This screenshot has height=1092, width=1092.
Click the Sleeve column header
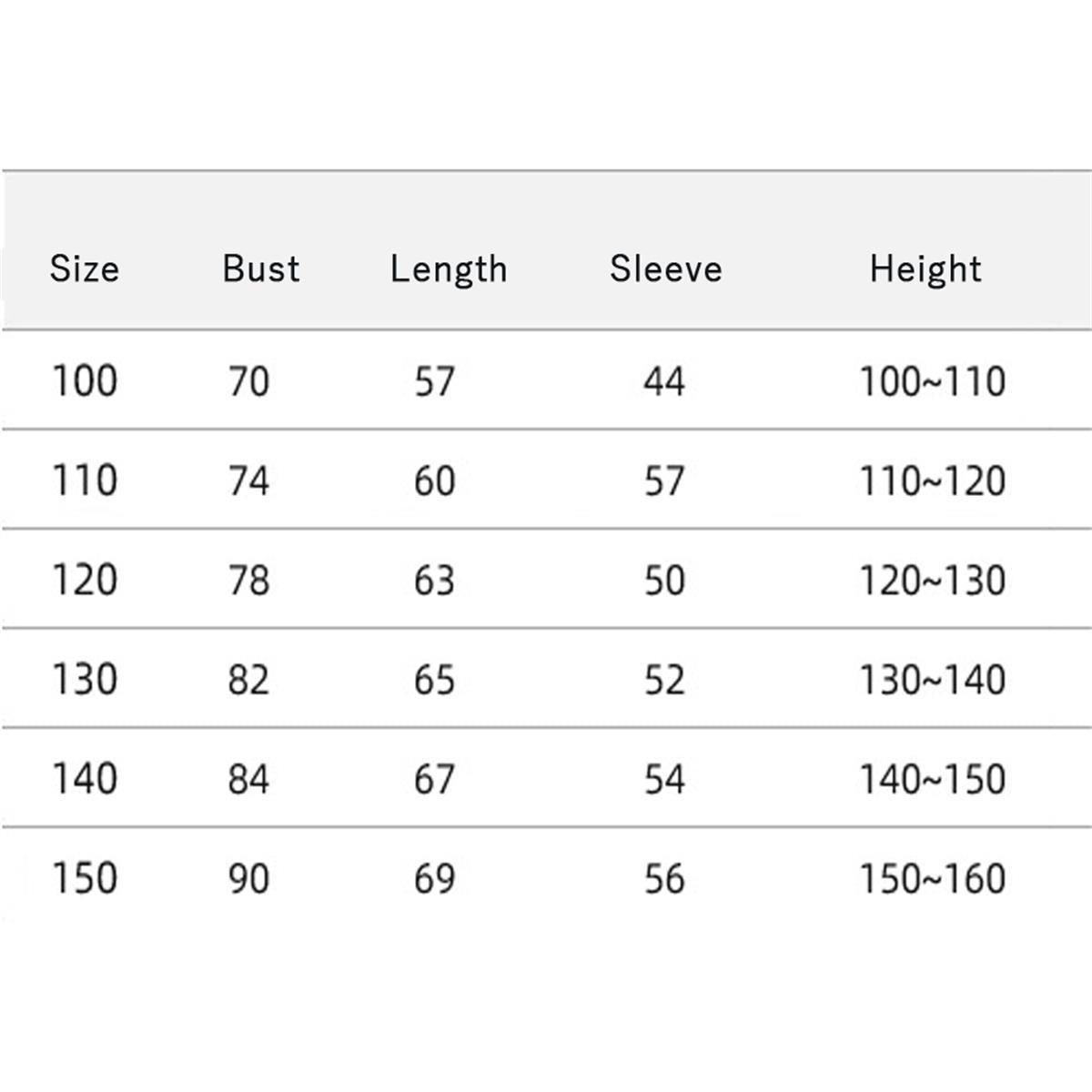click(666, 268)
